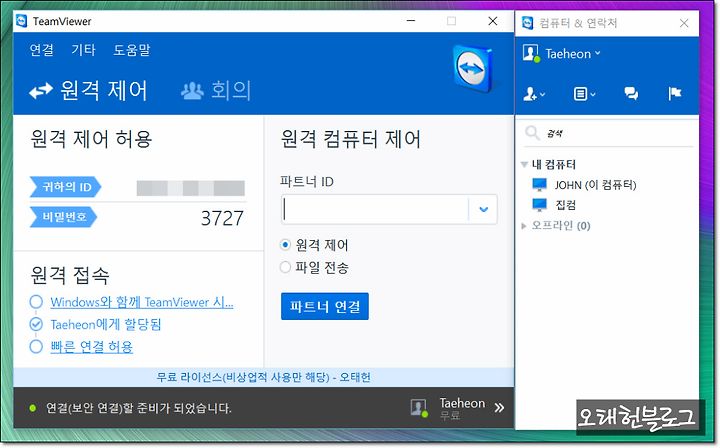Open the list view options dropdown
The image size is (720, 448).
pos(584,94)
